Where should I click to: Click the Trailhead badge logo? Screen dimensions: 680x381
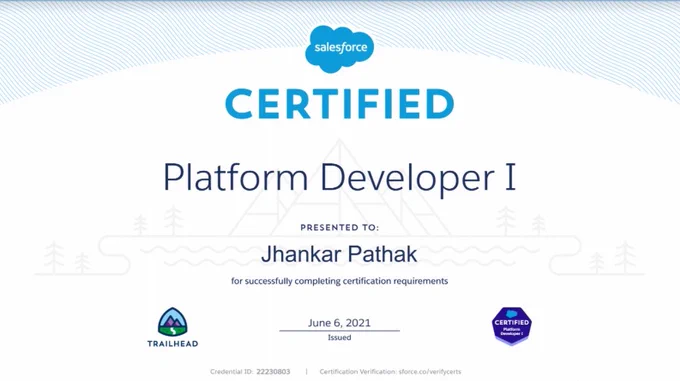173,322
